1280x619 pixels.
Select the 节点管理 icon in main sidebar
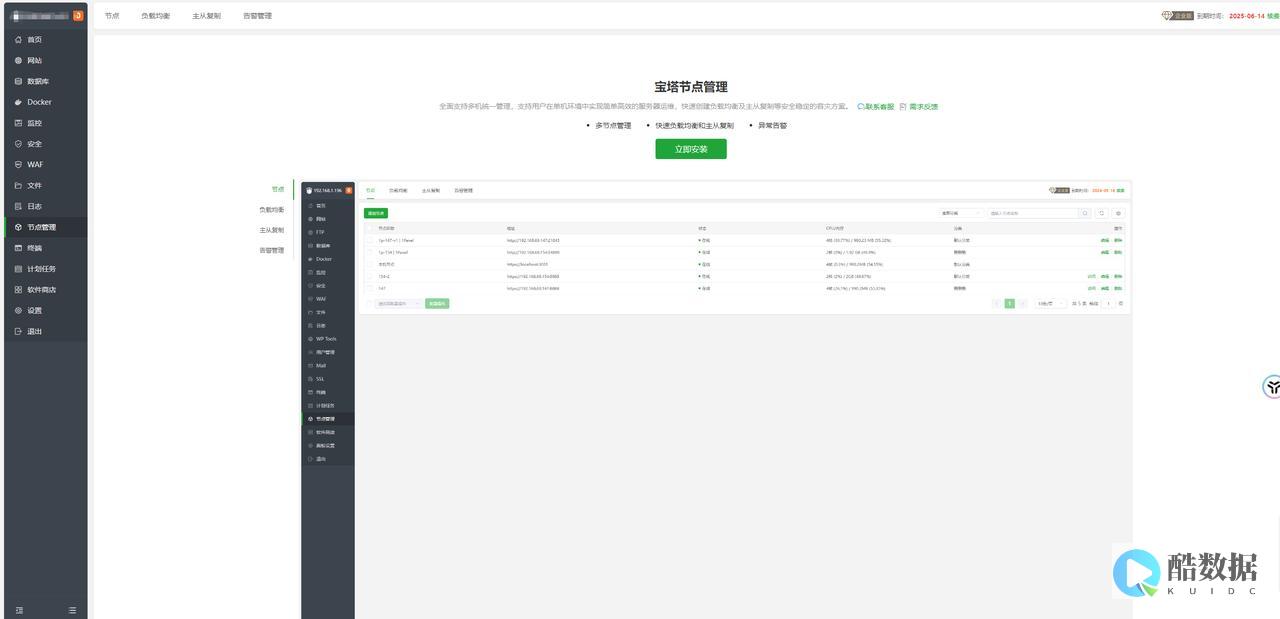coord(18,227)
